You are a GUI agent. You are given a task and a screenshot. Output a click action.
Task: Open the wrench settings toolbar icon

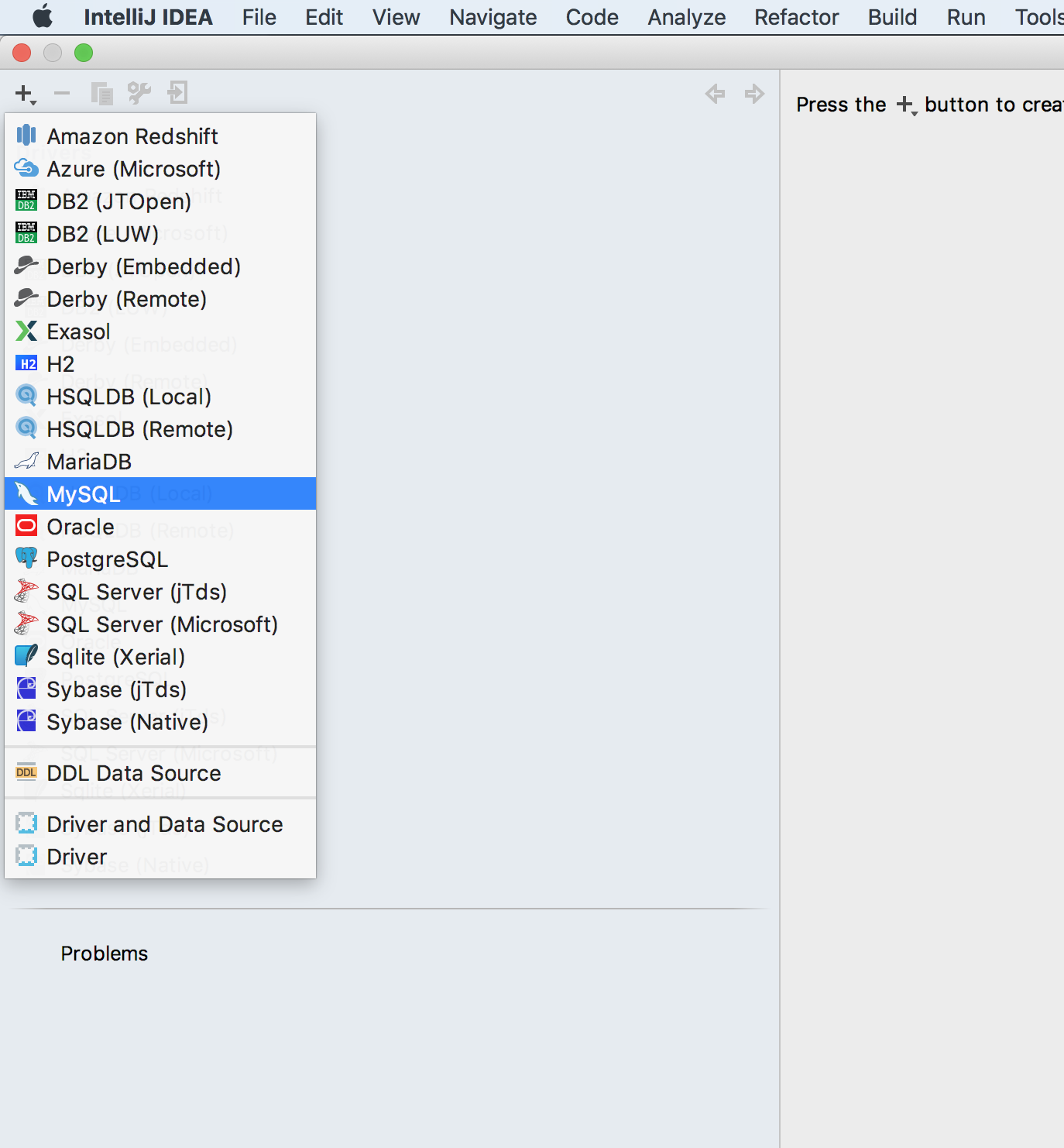[x=139, y=93]
